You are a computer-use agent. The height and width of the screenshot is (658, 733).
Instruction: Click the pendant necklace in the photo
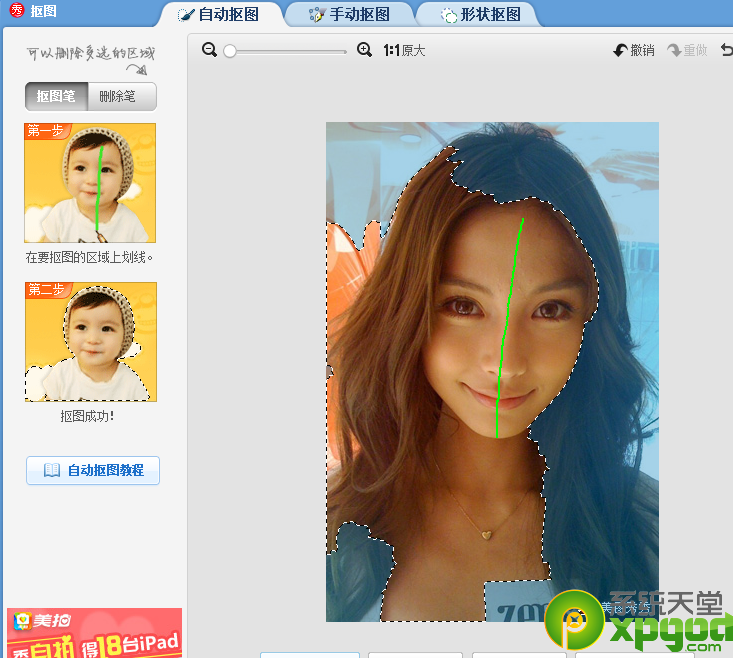point(487,533)
